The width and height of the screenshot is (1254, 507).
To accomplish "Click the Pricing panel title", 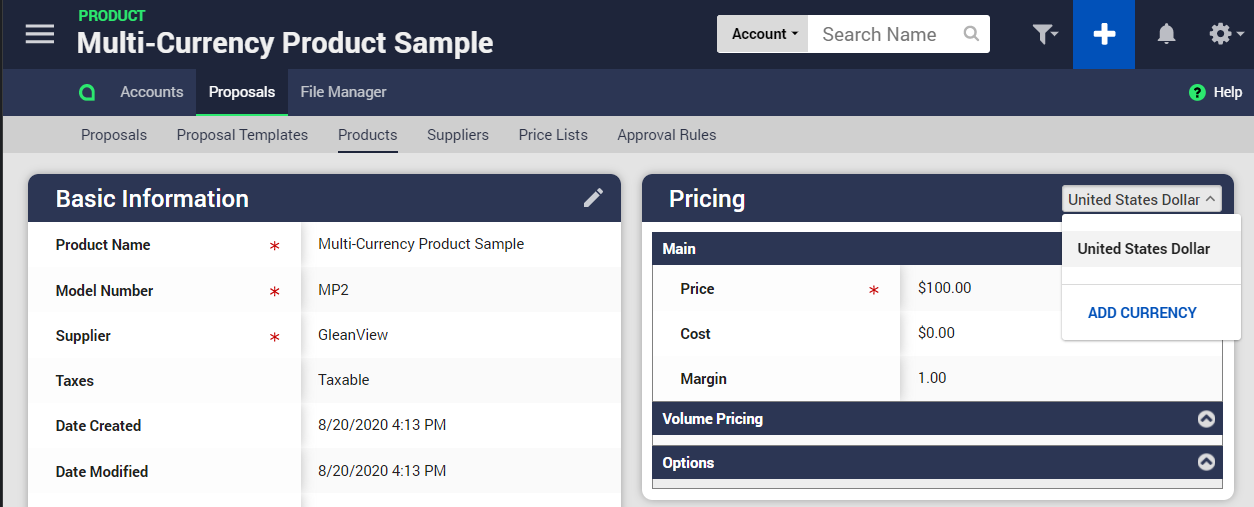I will pos(707,198).
